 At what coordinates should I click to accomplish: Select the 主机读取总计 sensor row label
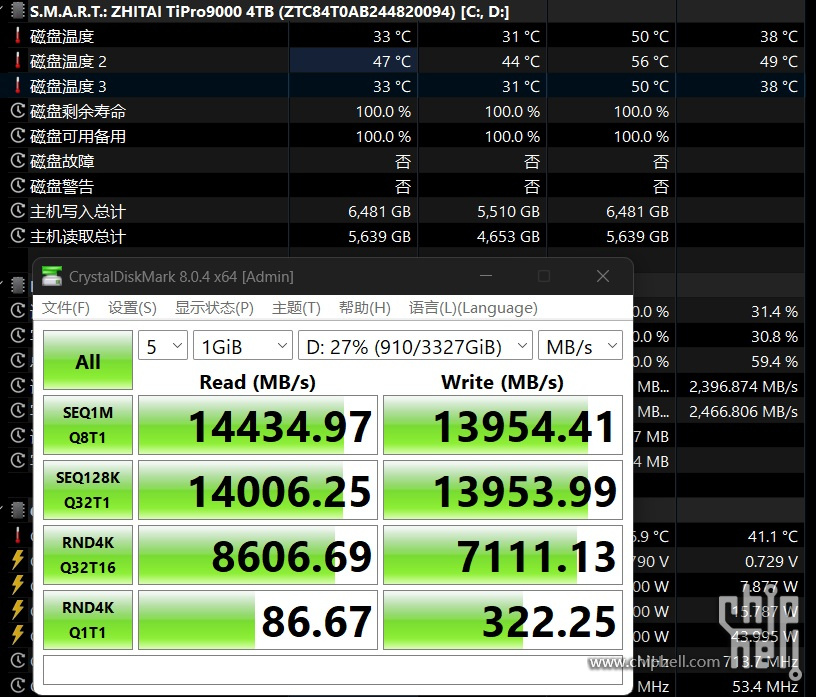point(78,236)
